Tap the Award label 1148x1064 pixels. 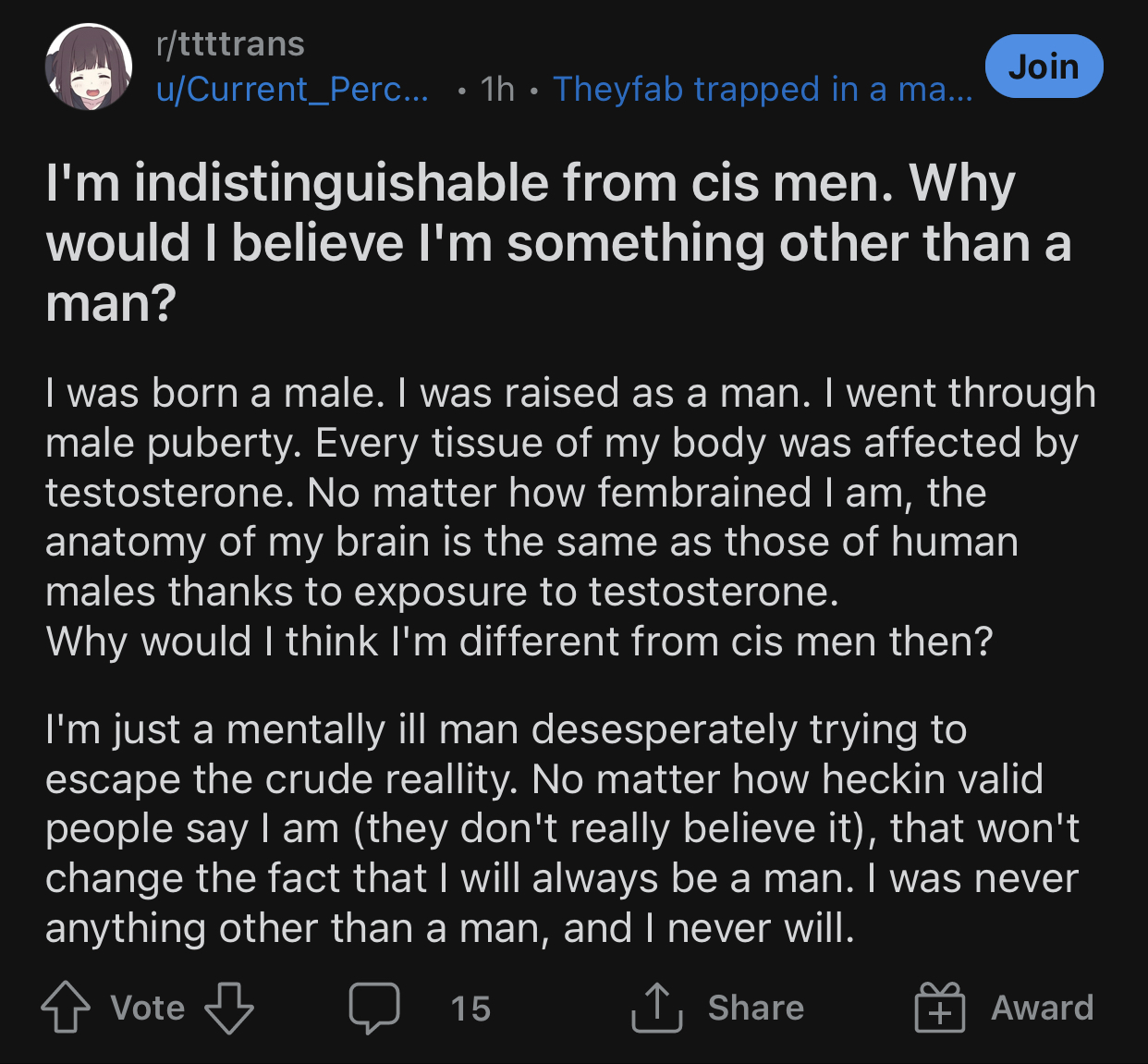pyautogui.click(x=1043, y=1008)
